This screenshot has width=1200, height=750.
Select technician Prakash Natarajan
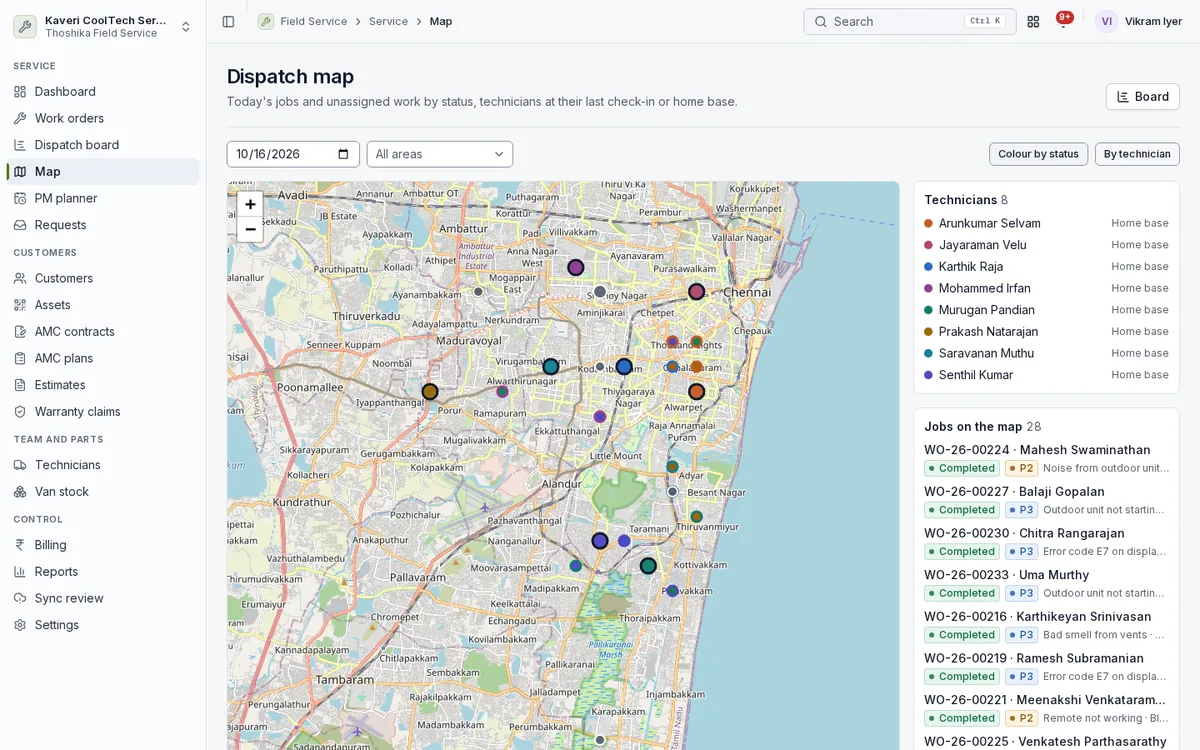(x=1046, y=332)
